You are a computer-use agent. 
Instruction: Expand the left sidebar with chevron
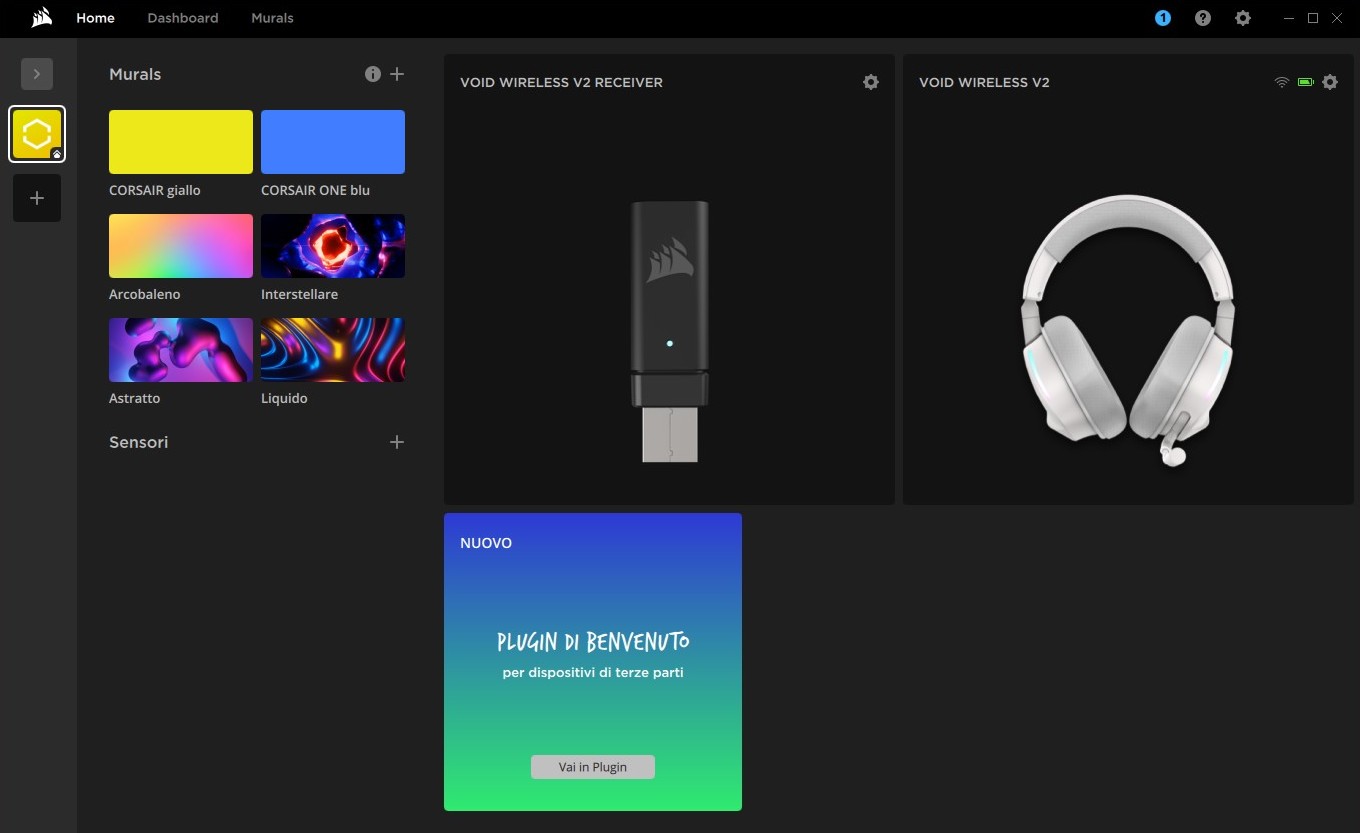[x=37, y=74]
